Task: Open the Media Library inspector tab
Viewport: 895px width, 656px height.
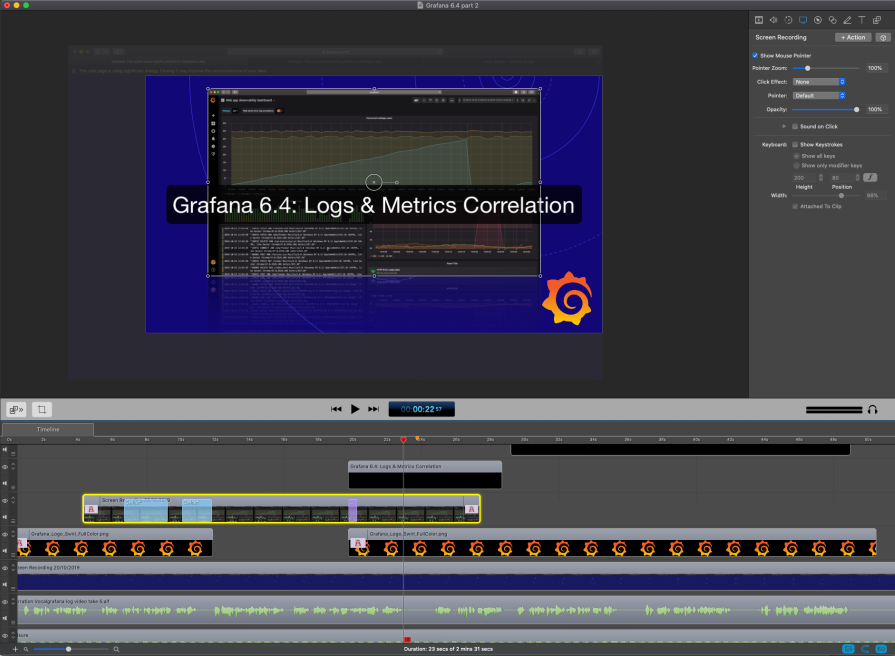Action: point(877,20)
